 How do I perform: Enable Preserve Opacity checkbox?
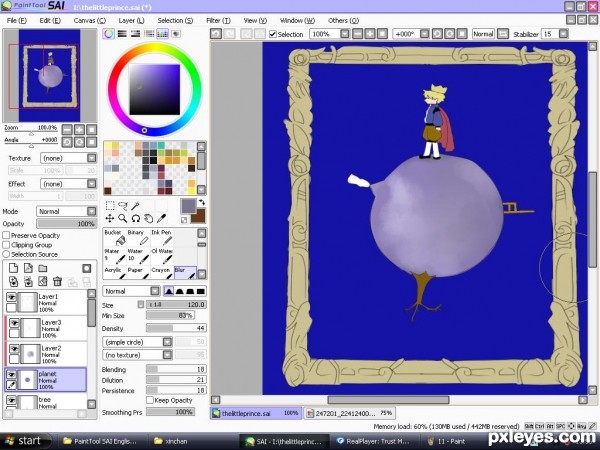point(6,235)
